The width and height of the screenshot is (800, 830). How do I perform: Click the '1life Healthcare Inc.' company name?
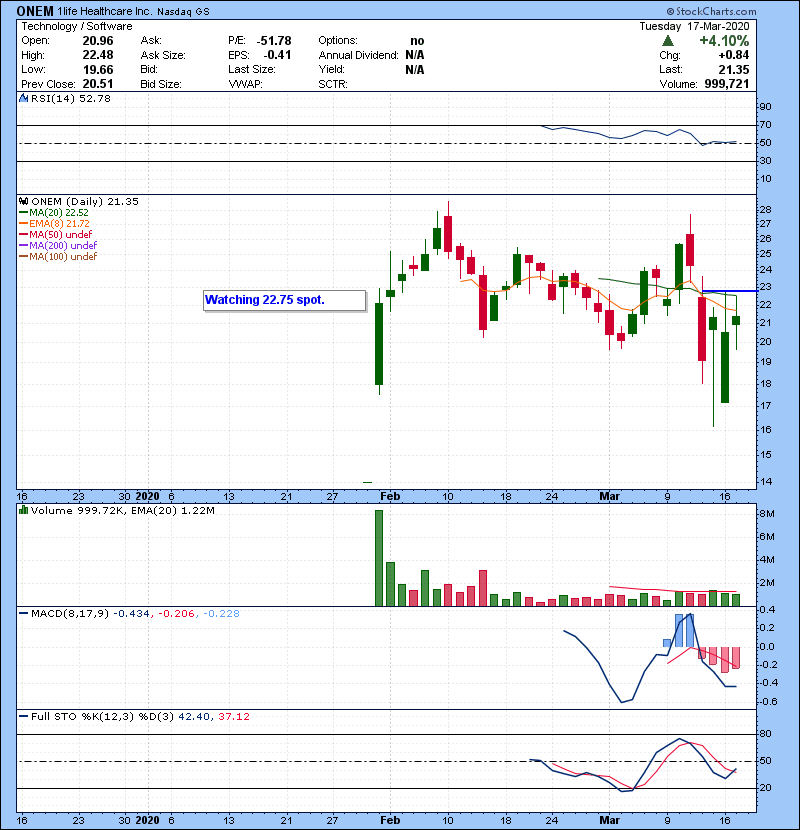(105, 11)
